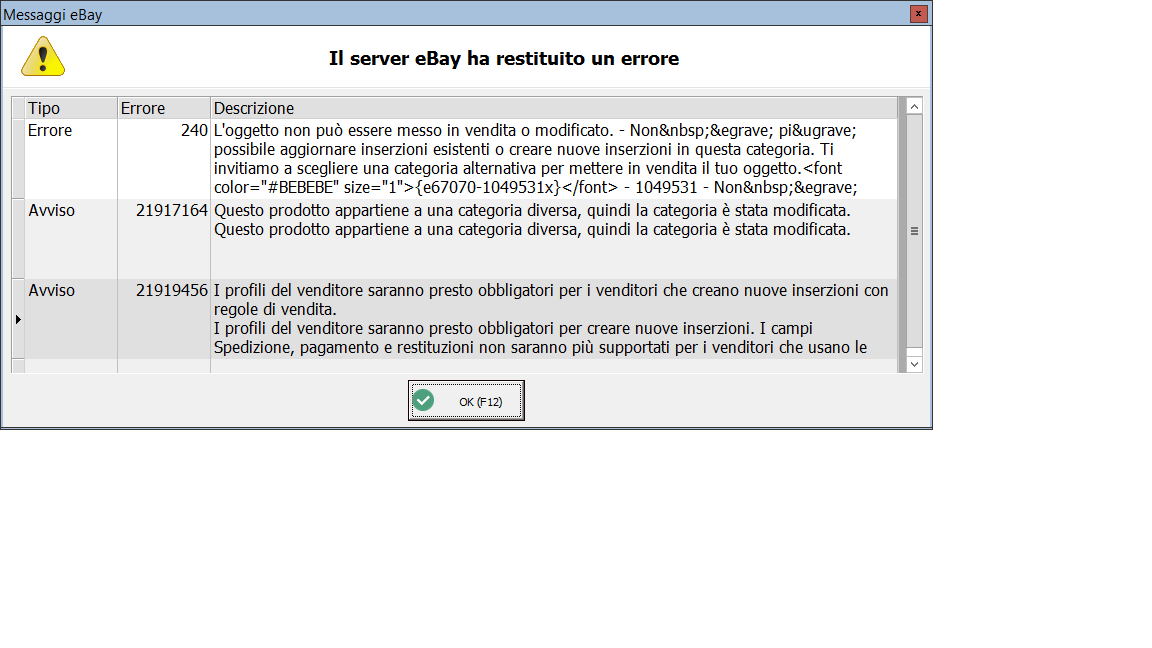Click the green checkmark icon on OK

click(x=423, y=400)
